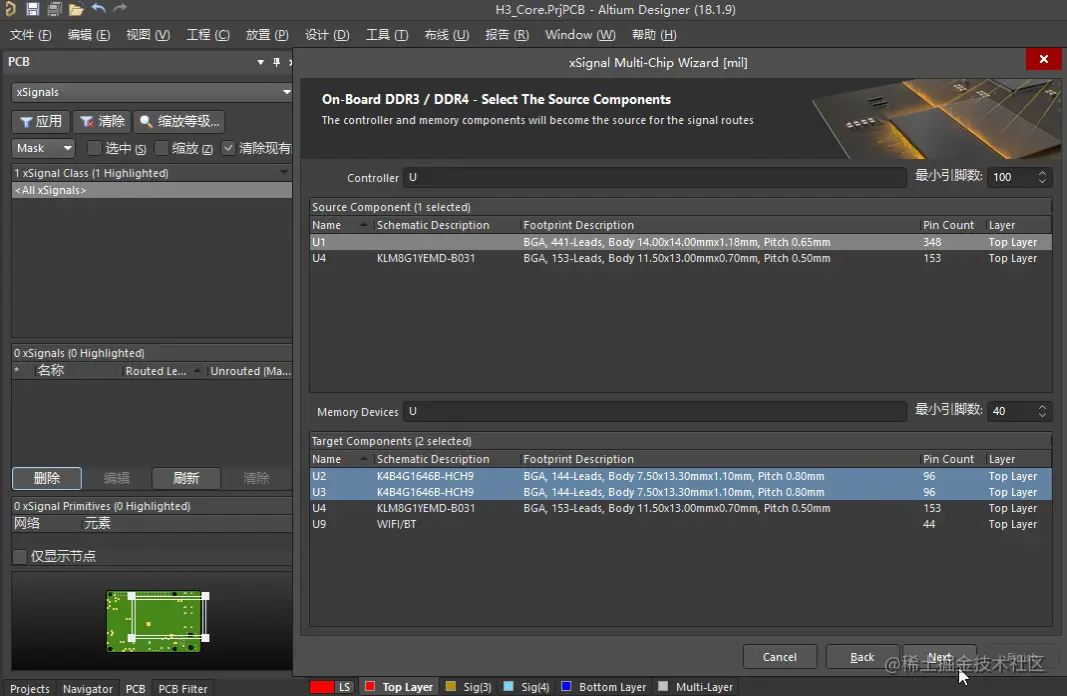
Task: Sort Source Component list by Pin Count header
Action: click(x=949, y=225)
